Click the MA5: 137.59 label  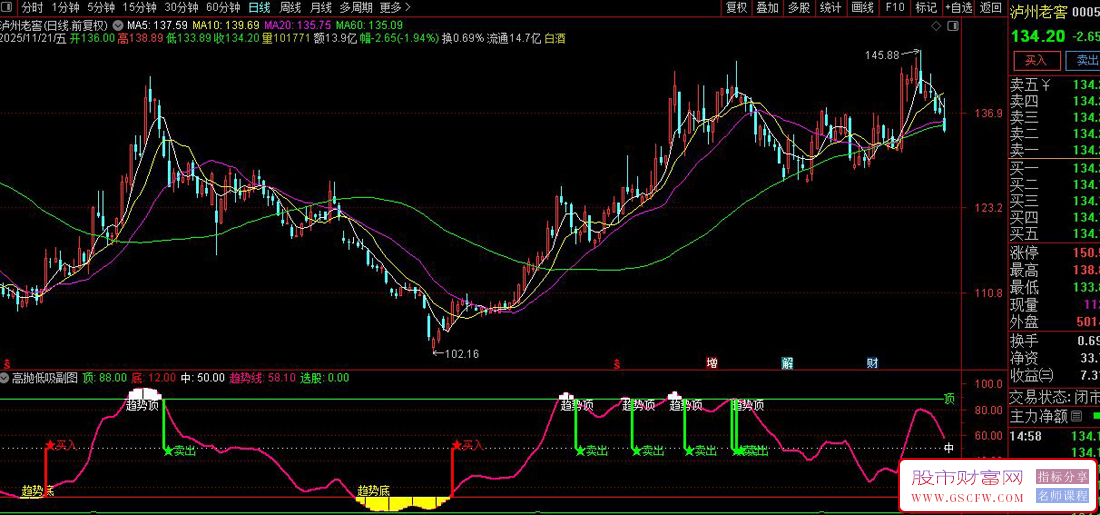tap(156, 25)
